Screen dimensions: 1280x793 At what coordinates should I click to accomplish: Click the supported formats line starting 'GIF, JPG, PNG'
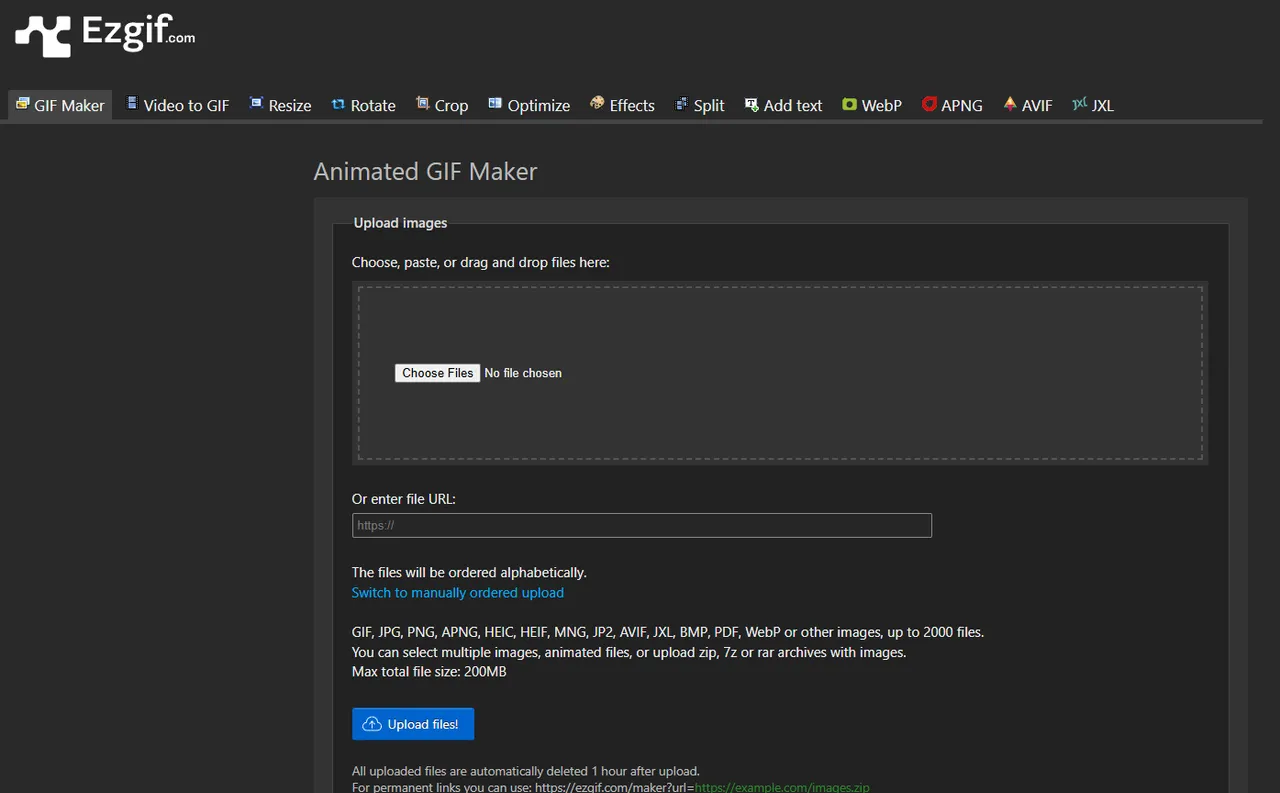coord(668,632)
